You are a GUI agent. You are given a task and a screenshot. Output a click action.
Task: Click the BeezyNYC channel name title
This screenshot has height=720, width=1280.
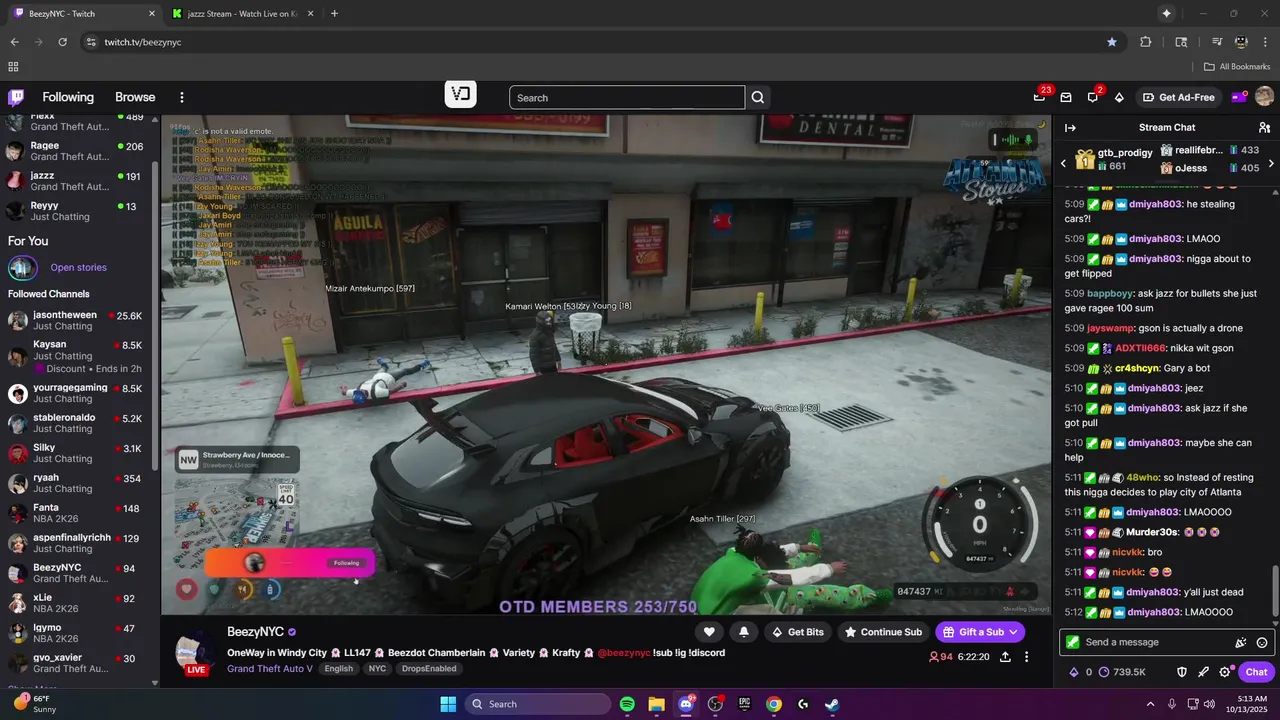coord(255,632)
